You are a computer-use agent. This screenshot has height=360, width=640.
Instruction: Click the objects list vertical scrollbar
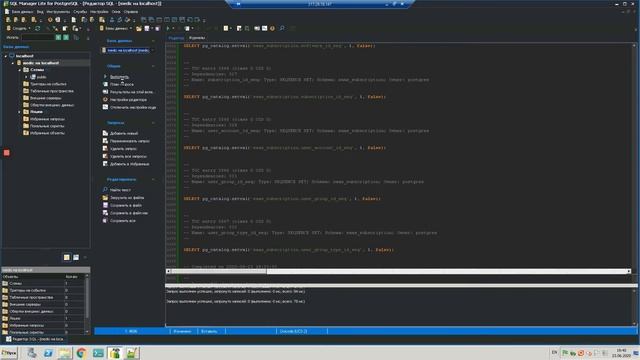coord(87,304)
